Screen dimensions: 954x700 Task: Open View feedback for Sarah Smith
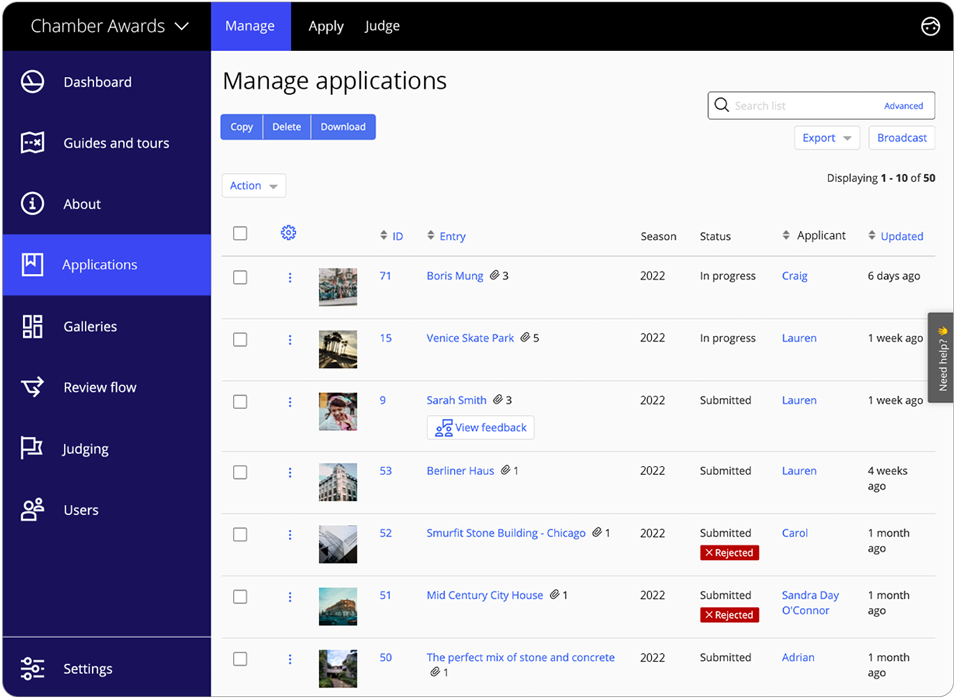pos(480,427)
